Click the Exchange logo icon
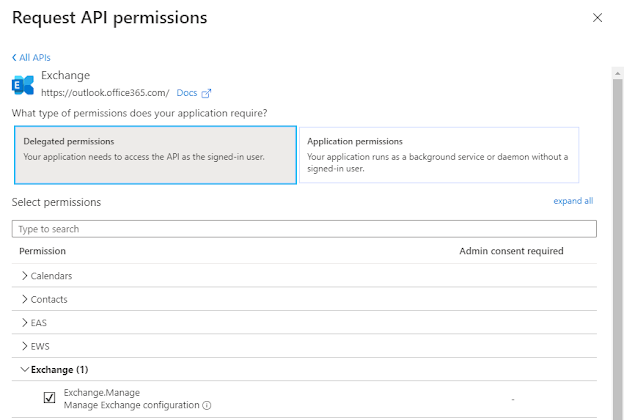 pyautogui.click(x=23, y=84)
